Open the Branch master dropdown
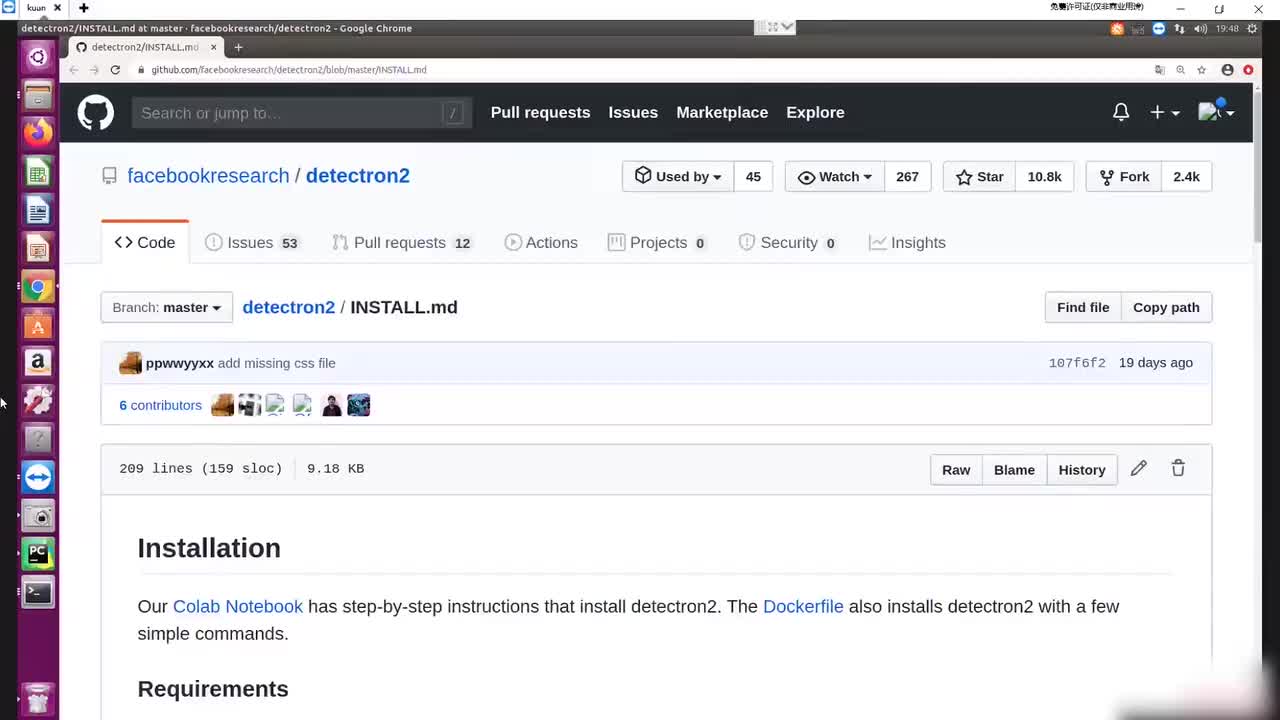This screenshot has width=1280, height=720. [166, 307]
